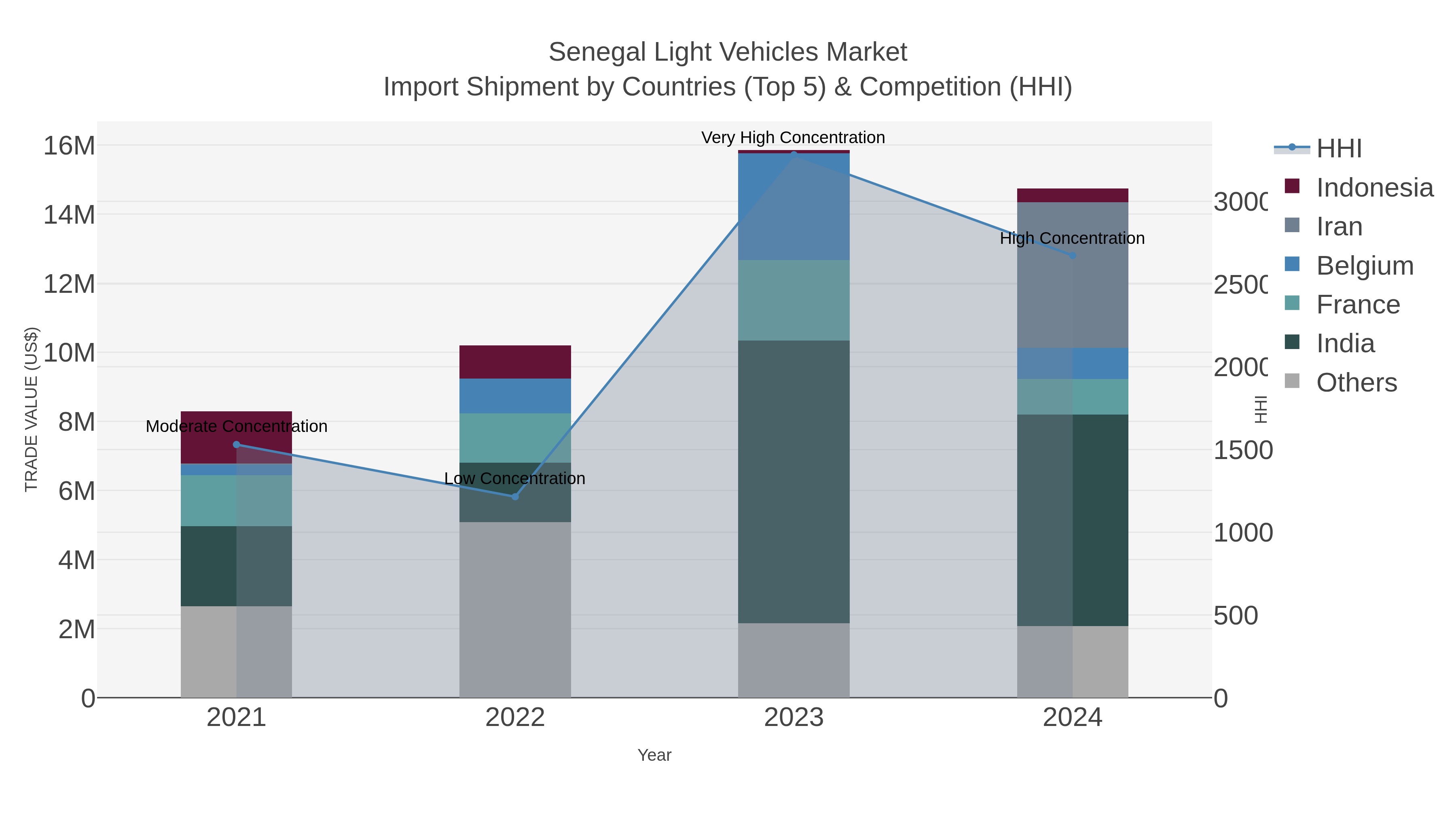
Task: Toggle the Indonesia legend label
Action: click(x=1375, y=188)
